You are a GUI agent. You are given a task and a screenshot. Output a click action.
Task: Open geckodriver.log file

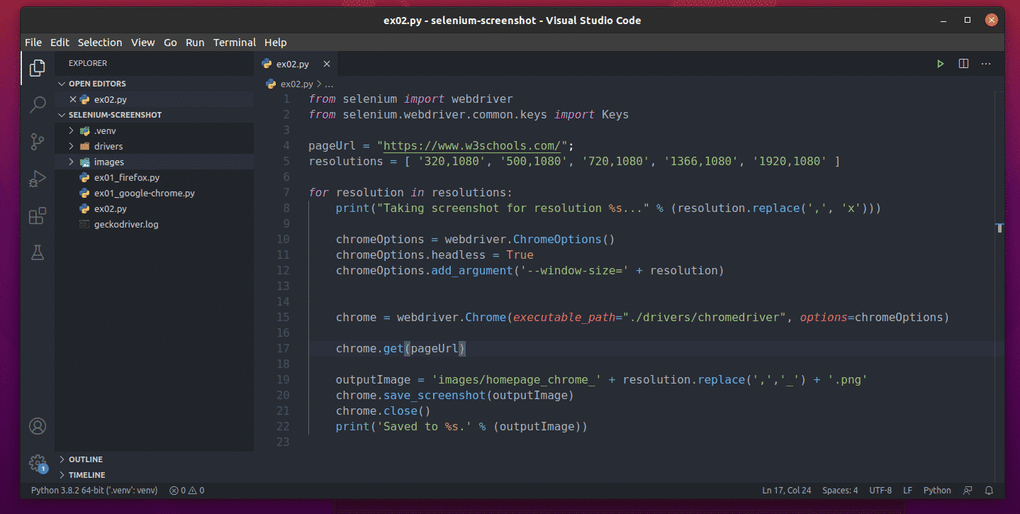[x=126, y=224]
